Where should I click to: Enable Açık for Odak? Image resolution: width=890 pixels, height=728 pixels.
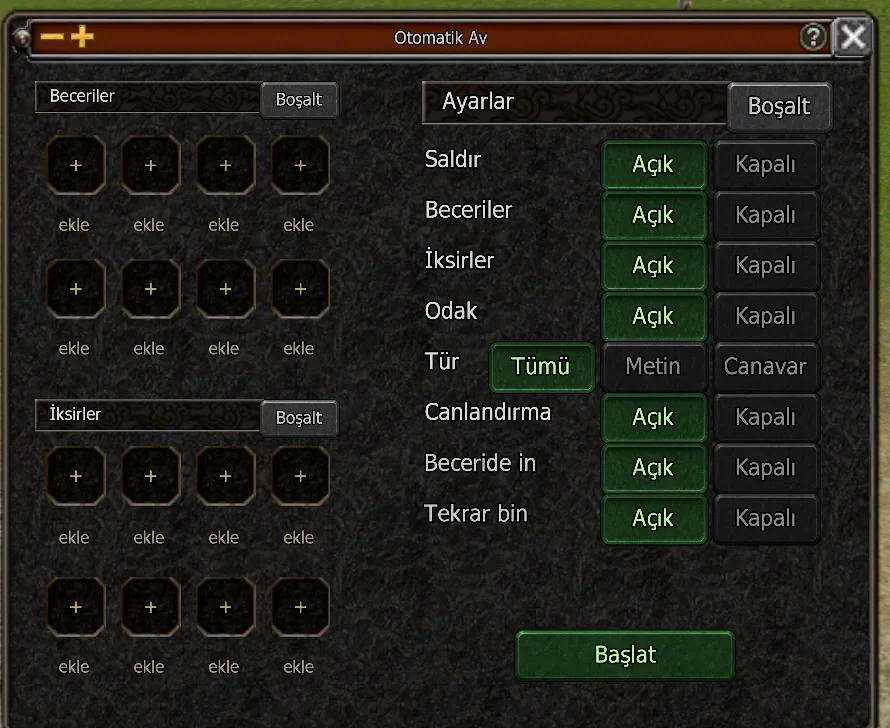click(654, 316)
